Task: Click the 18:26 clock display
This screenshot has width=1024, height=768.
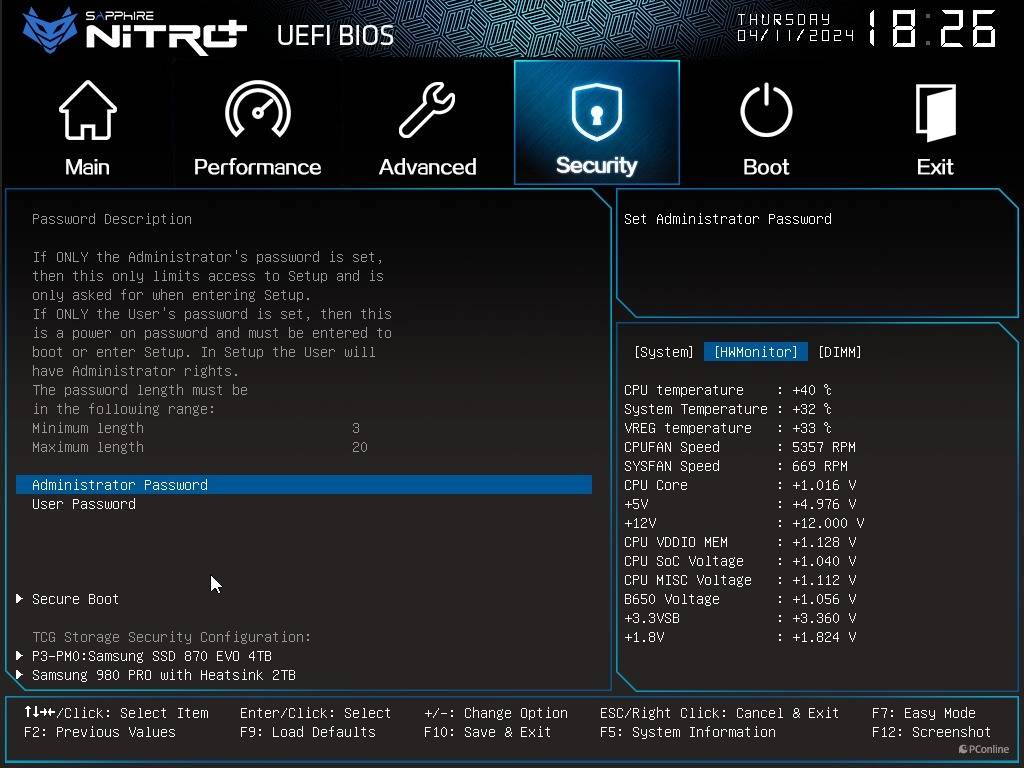Action: 932,29
